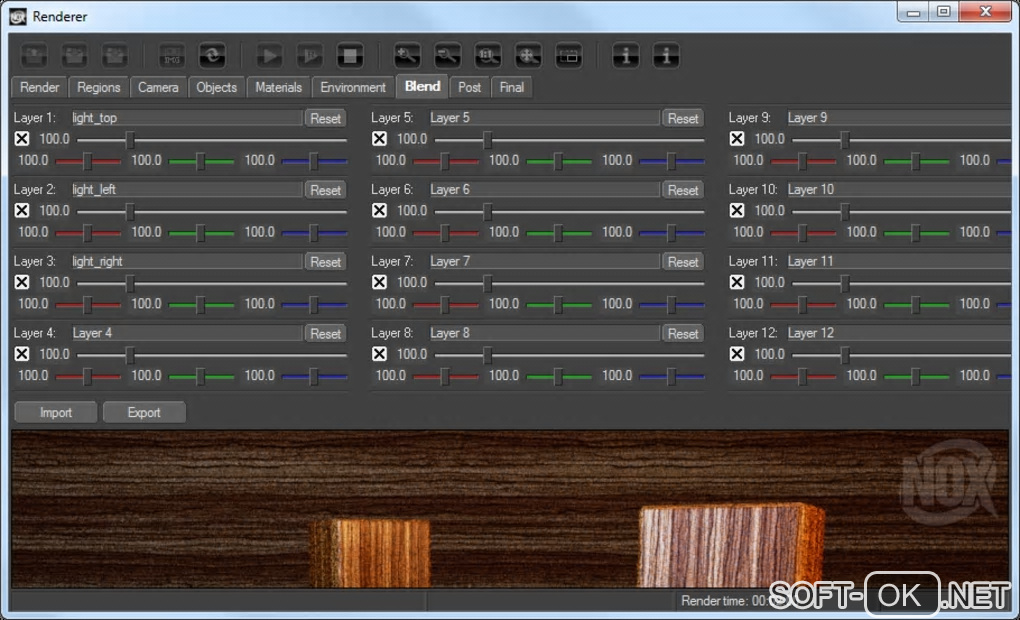Viewport: 1020px width, 620px height.
Task: Reset Layer 7 values
Action: click(683, 262)
